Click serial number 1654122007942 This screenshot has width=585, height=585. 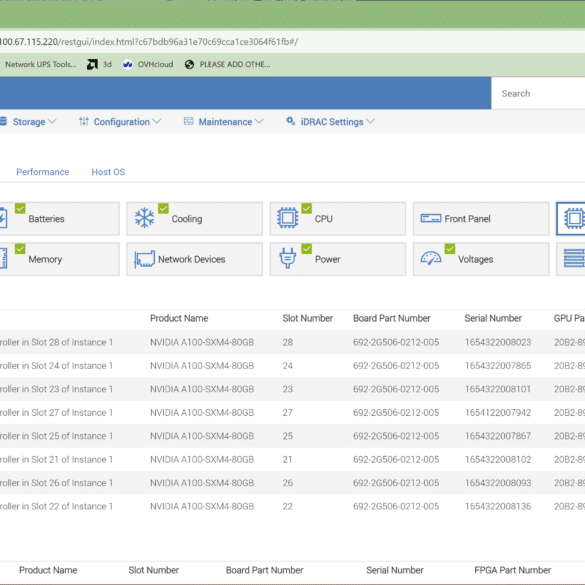click(x=498, y=413)
